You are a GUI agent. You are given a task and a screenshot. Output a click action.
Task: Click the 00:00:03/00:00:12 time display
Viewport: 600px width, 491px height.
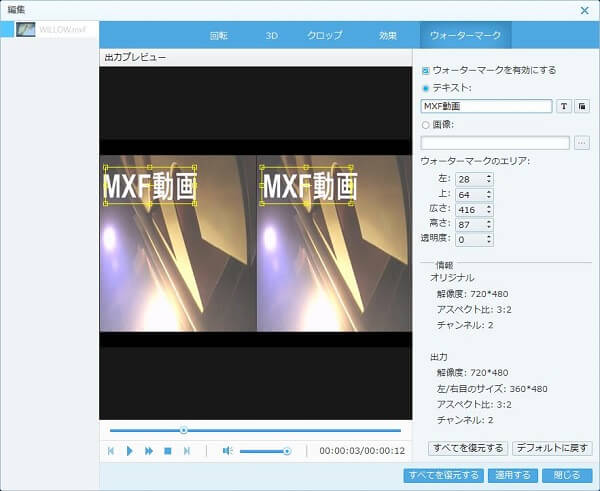point(362,451)
